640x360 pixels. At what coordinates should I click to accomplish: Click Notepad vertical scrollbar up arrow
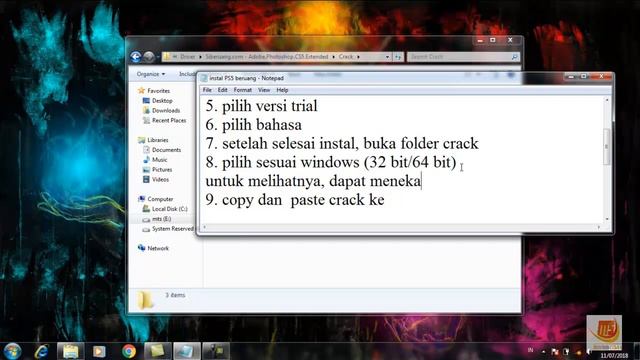(607, 100)
